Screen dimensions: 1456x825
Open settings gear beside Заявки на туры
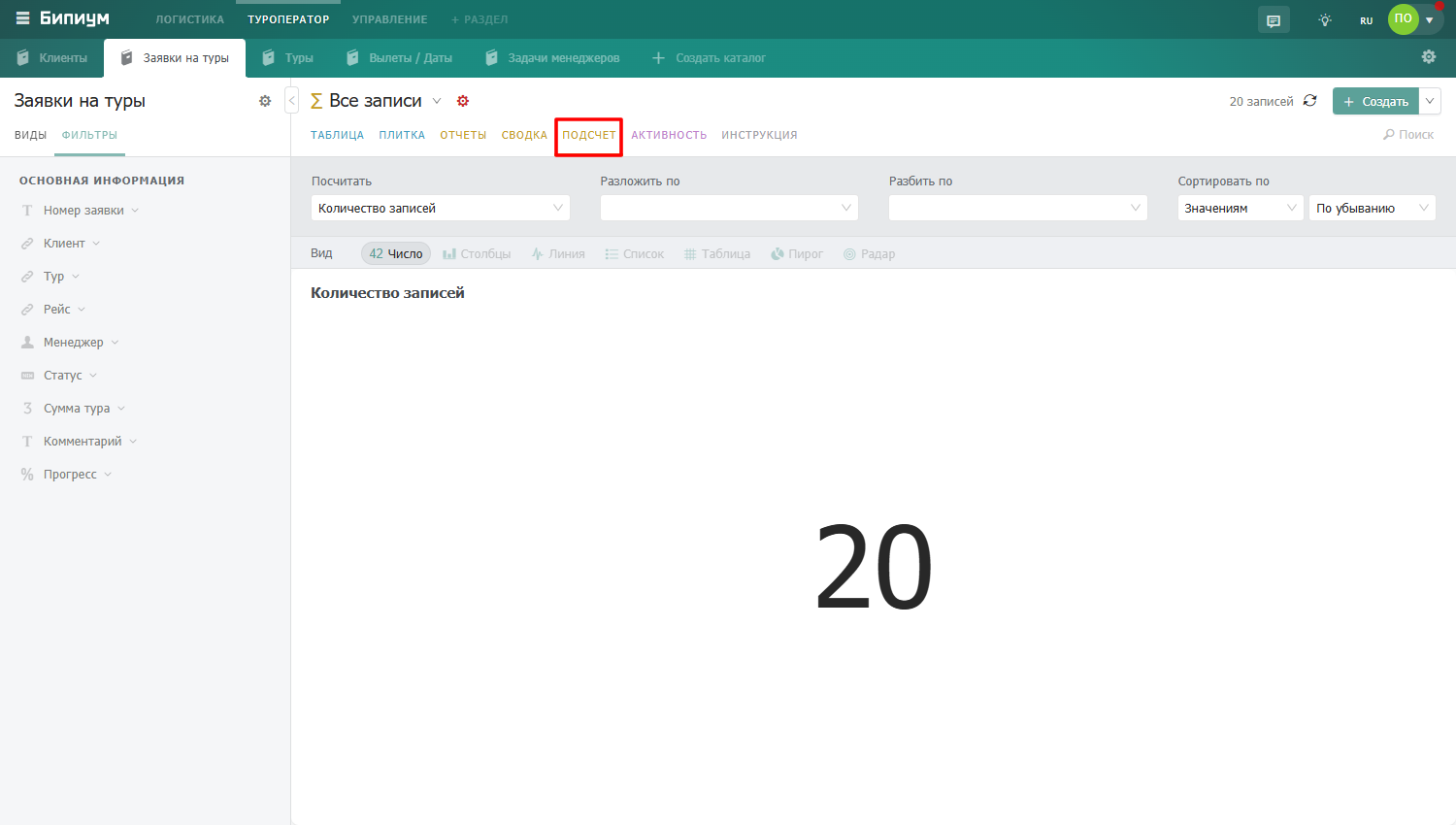point(265,101)
